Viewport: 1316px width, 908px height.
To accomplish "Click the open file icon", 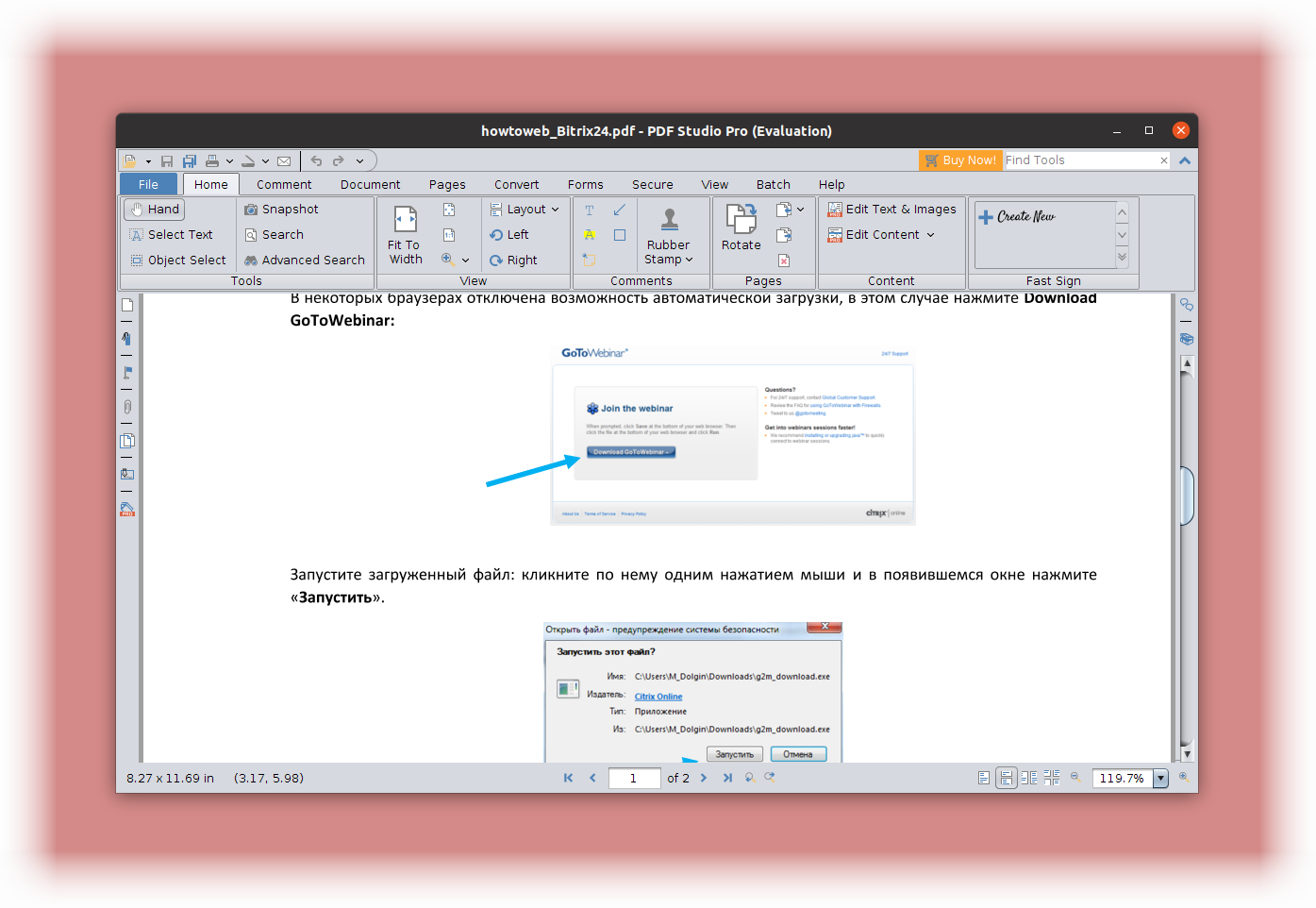I will click(130, 160).
